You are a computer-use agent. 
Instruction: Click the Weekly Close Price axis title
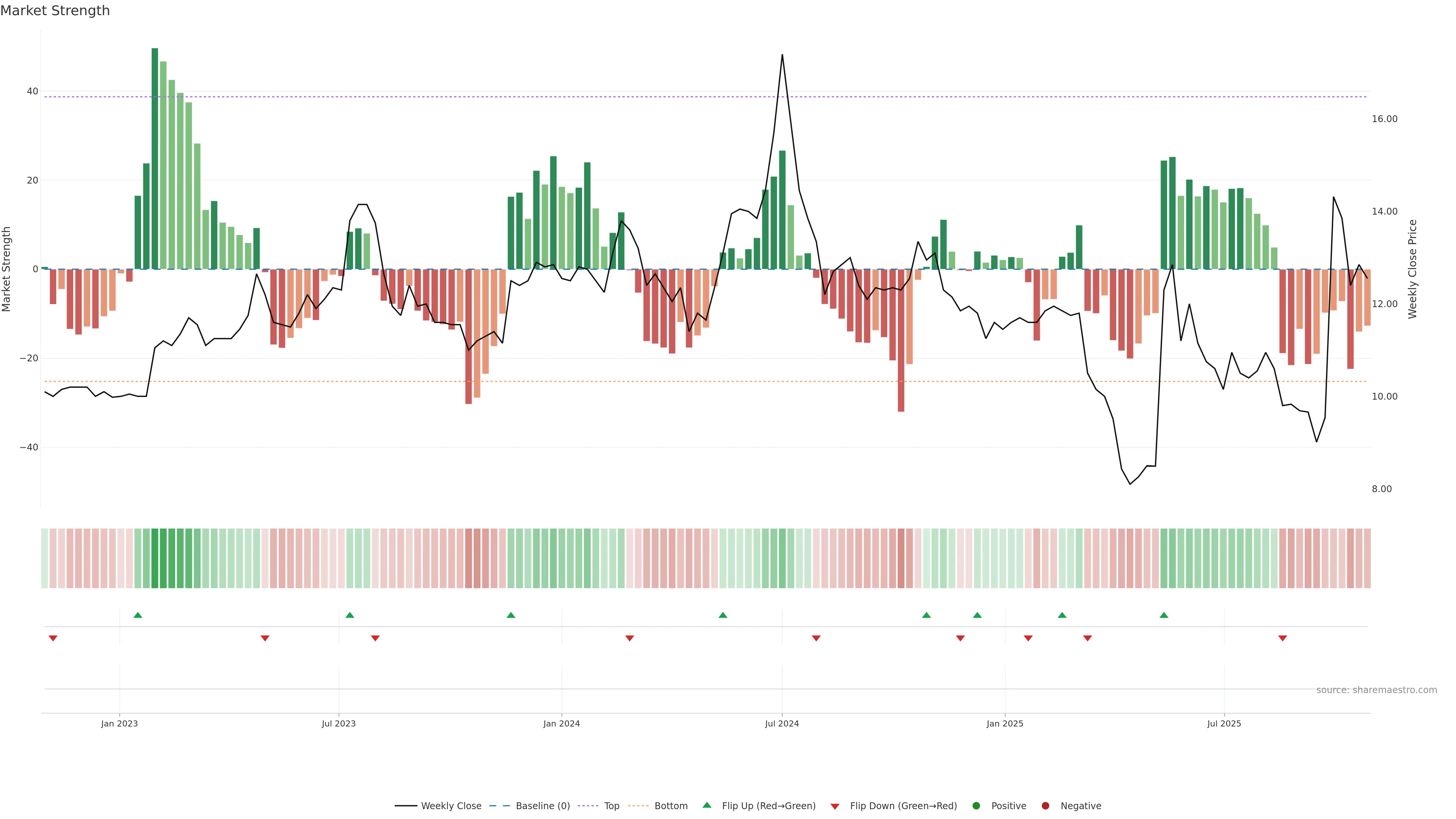(1412, 269)
